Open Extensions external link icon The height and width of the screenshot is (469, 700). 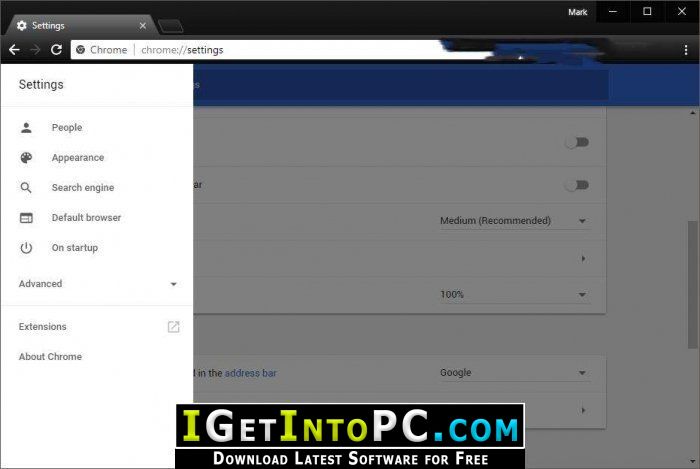173,327
